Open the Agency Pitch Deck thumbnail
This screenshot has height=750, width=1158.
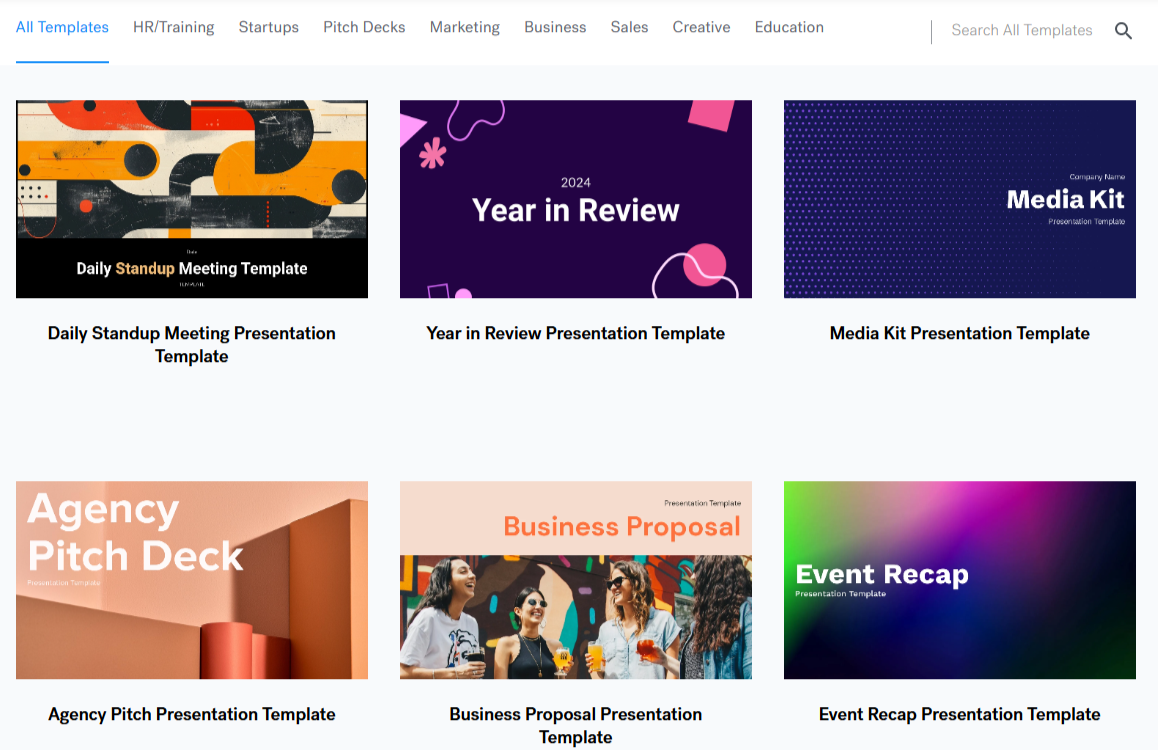pos(192,580)
